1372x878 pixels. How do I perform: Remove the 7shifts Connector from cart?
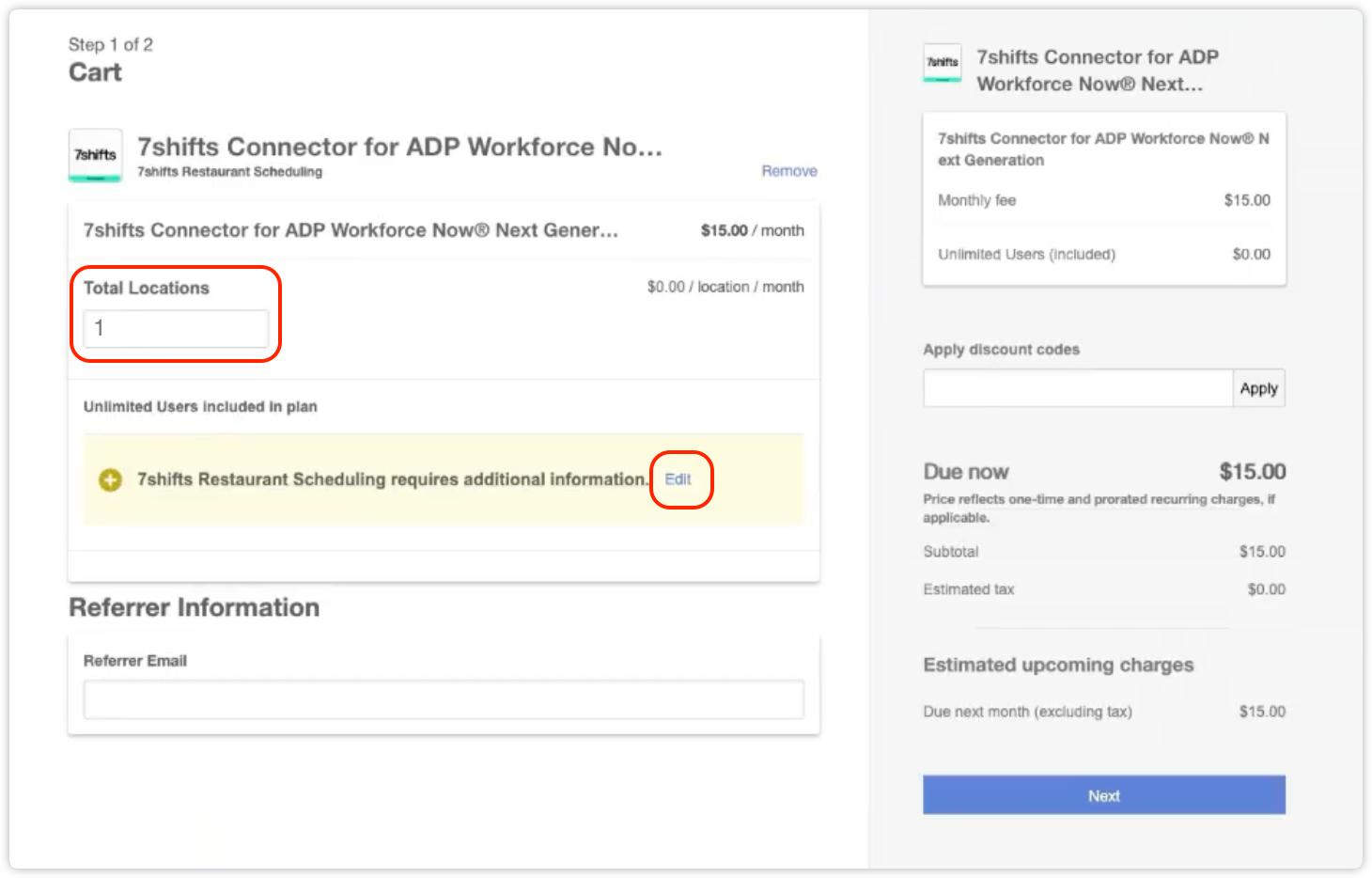[788, 171]
